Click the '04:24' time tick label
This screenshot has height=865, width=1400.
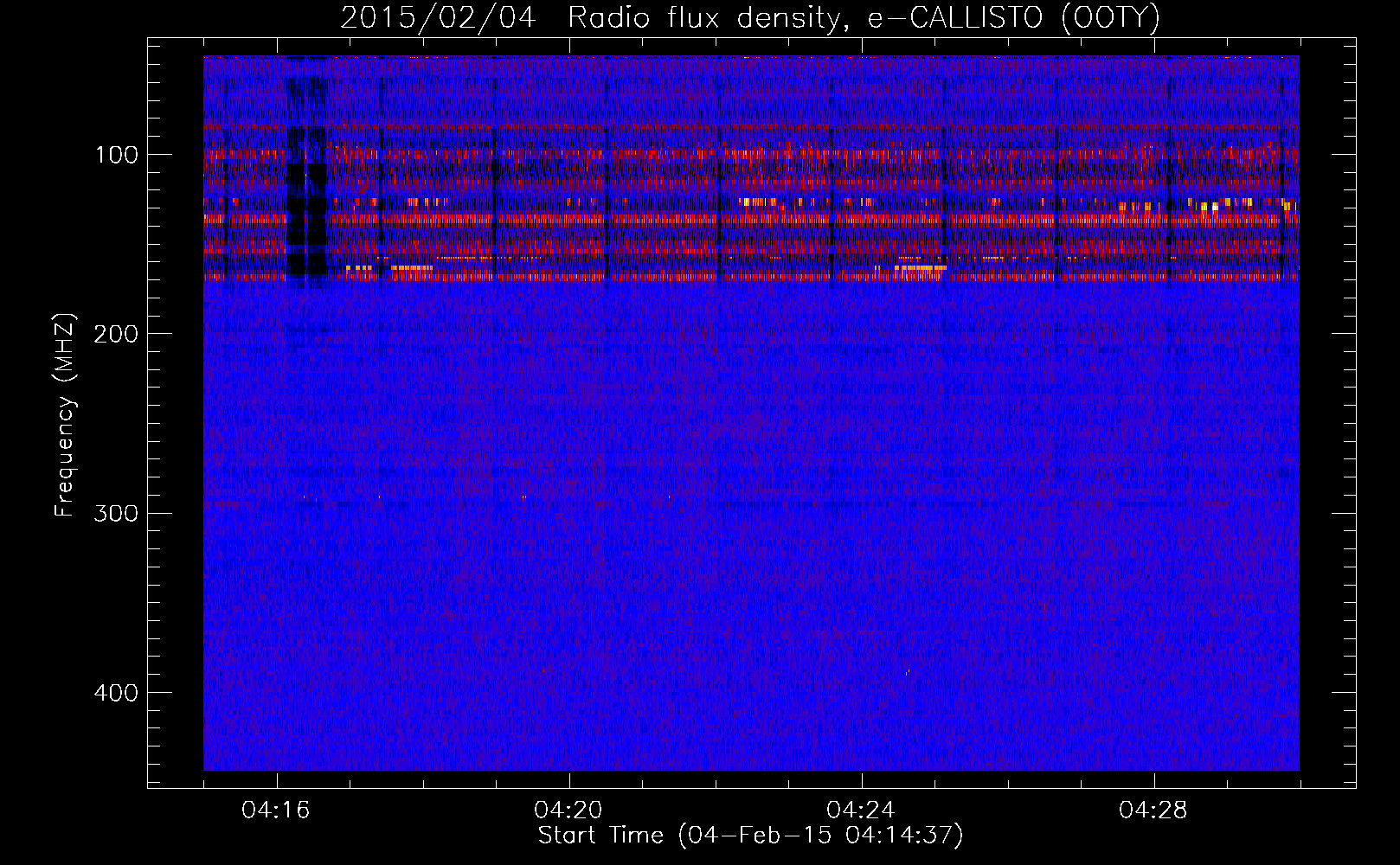(x=861, y=811)
